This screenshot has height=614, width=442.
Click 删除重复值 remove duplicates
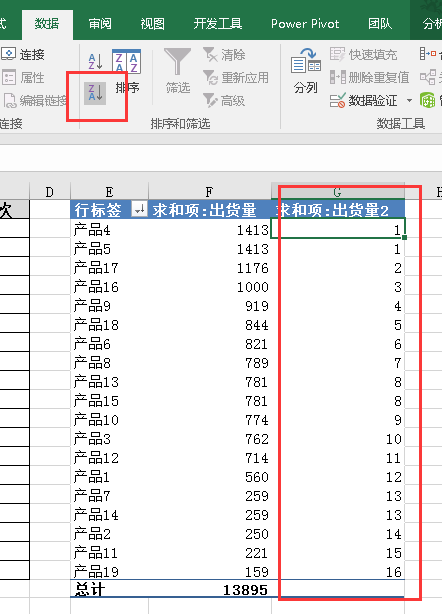pos(369,78)
